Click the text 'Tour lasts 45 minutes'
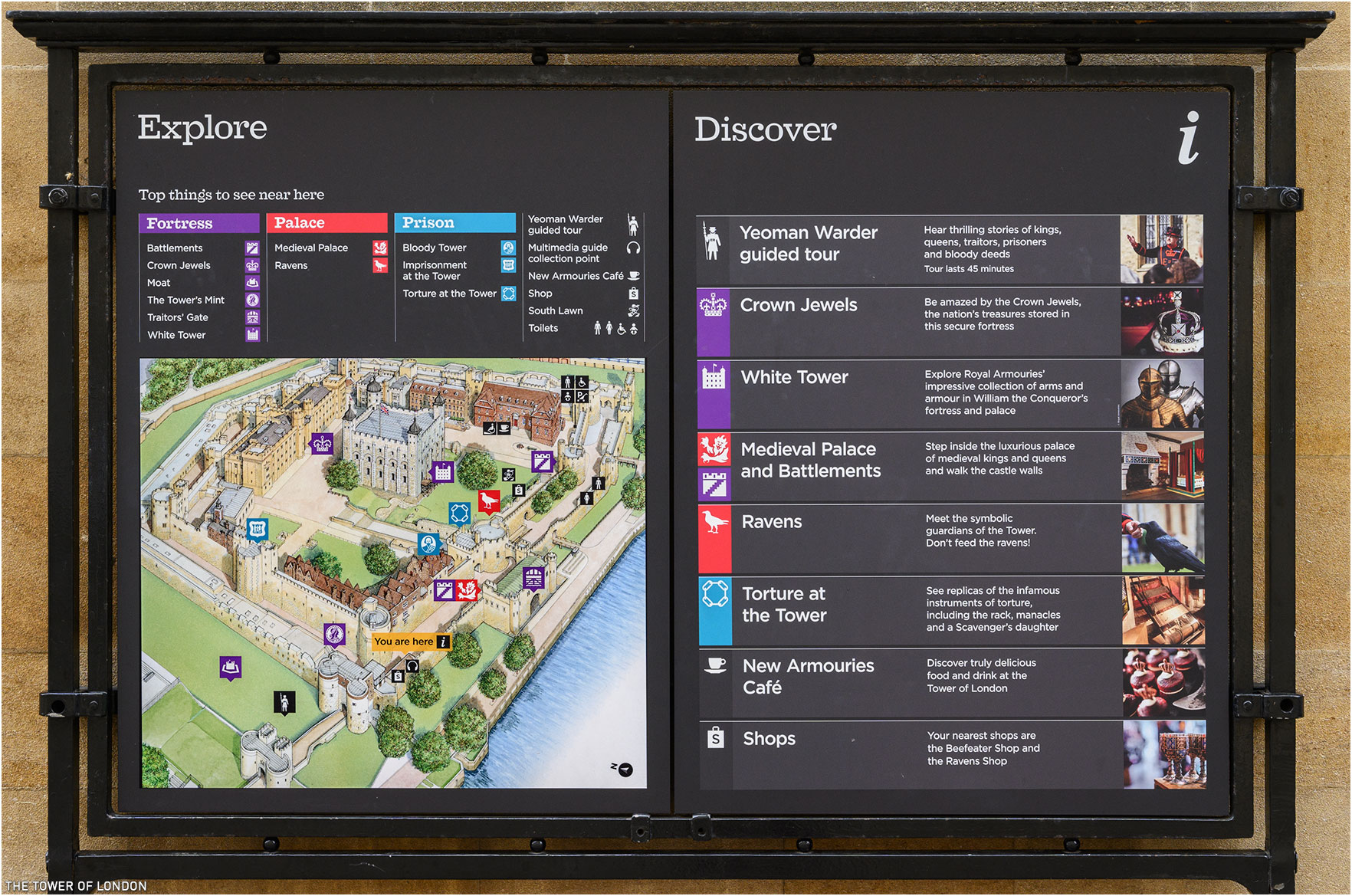The height and width of the screenshot is (896, 1352). pos(969,269)
